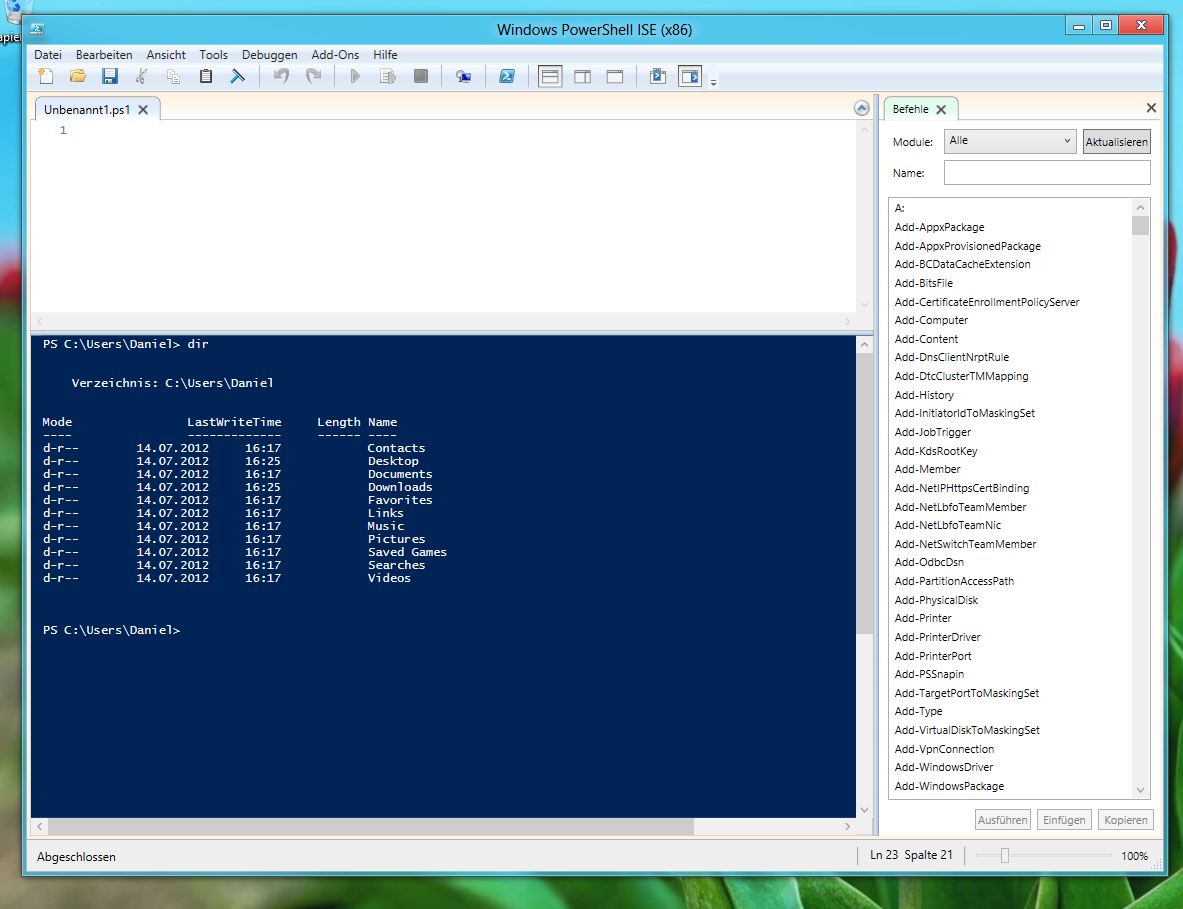Open toolbar overflow options arrow

coord(714,81)
